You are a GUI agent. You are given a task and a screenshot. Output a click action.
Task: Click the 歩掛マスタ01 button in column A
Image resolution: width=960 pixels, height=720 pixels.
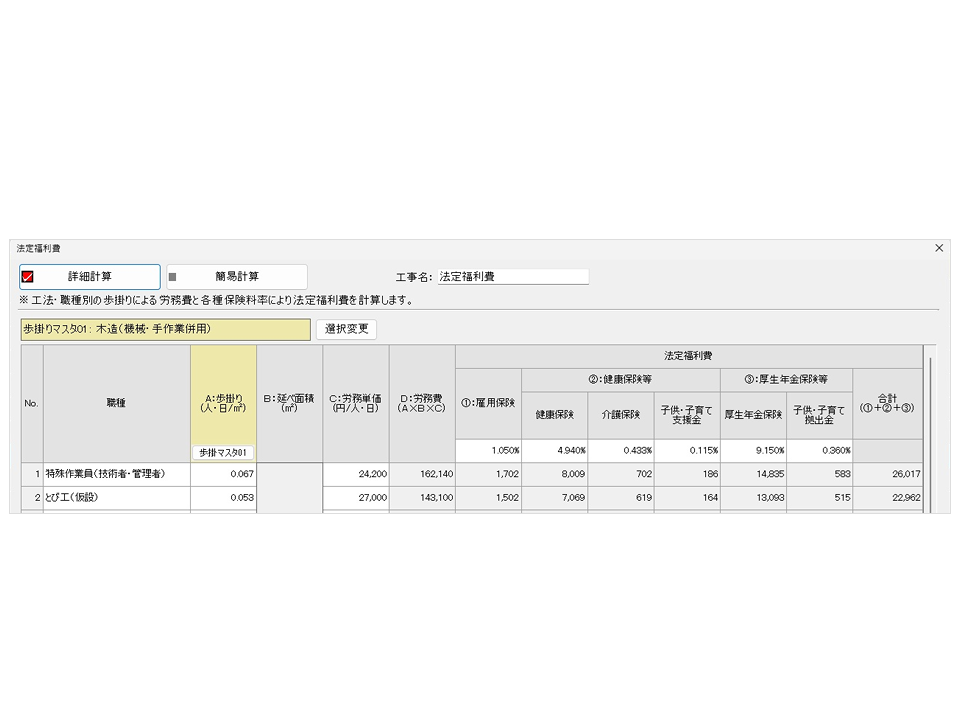(x=223, y=453)
